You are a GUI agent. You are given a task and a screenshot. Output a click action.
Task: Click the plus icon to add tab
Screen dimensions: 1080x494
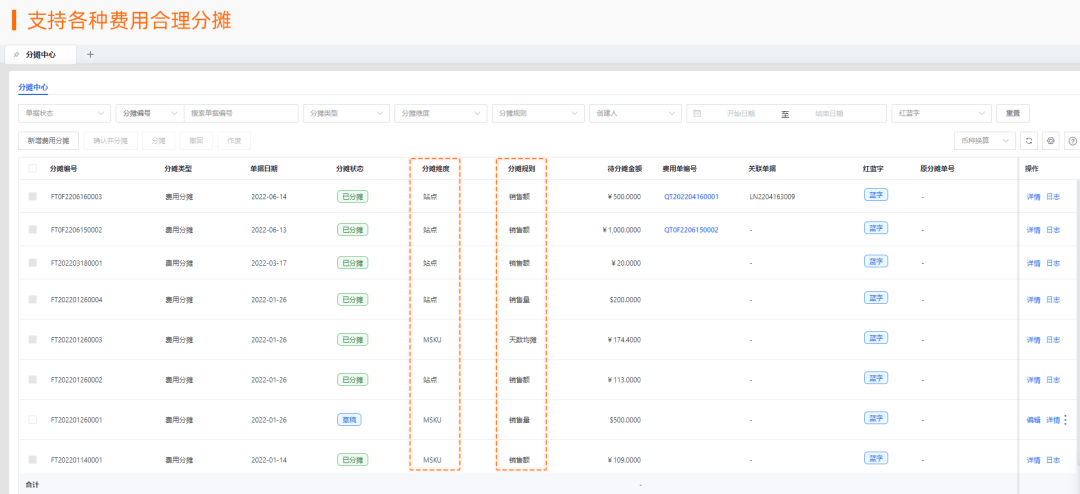tap(90, 54)
